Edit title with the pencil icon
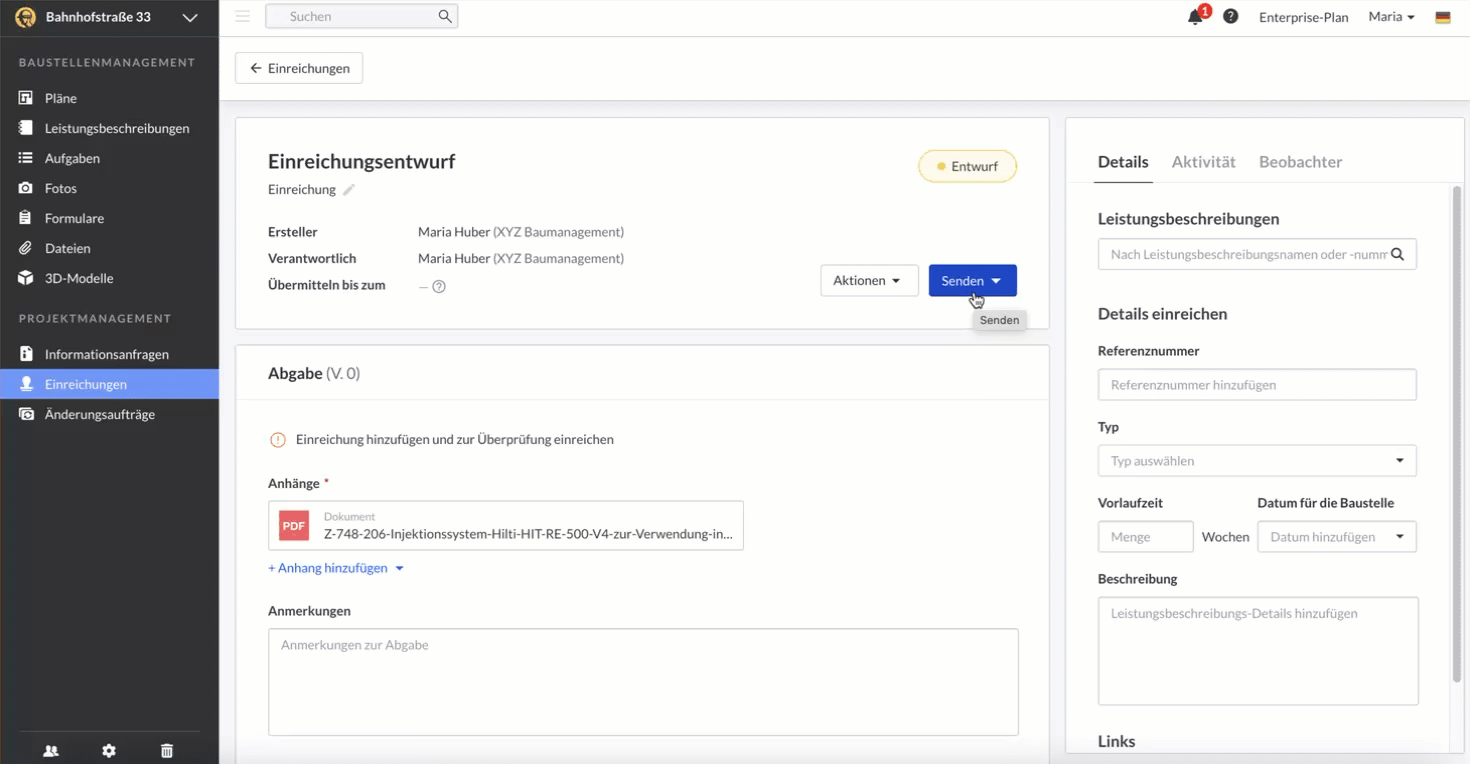The width and height of the screenshot is (1470, 764). click(x=349, y=190)
